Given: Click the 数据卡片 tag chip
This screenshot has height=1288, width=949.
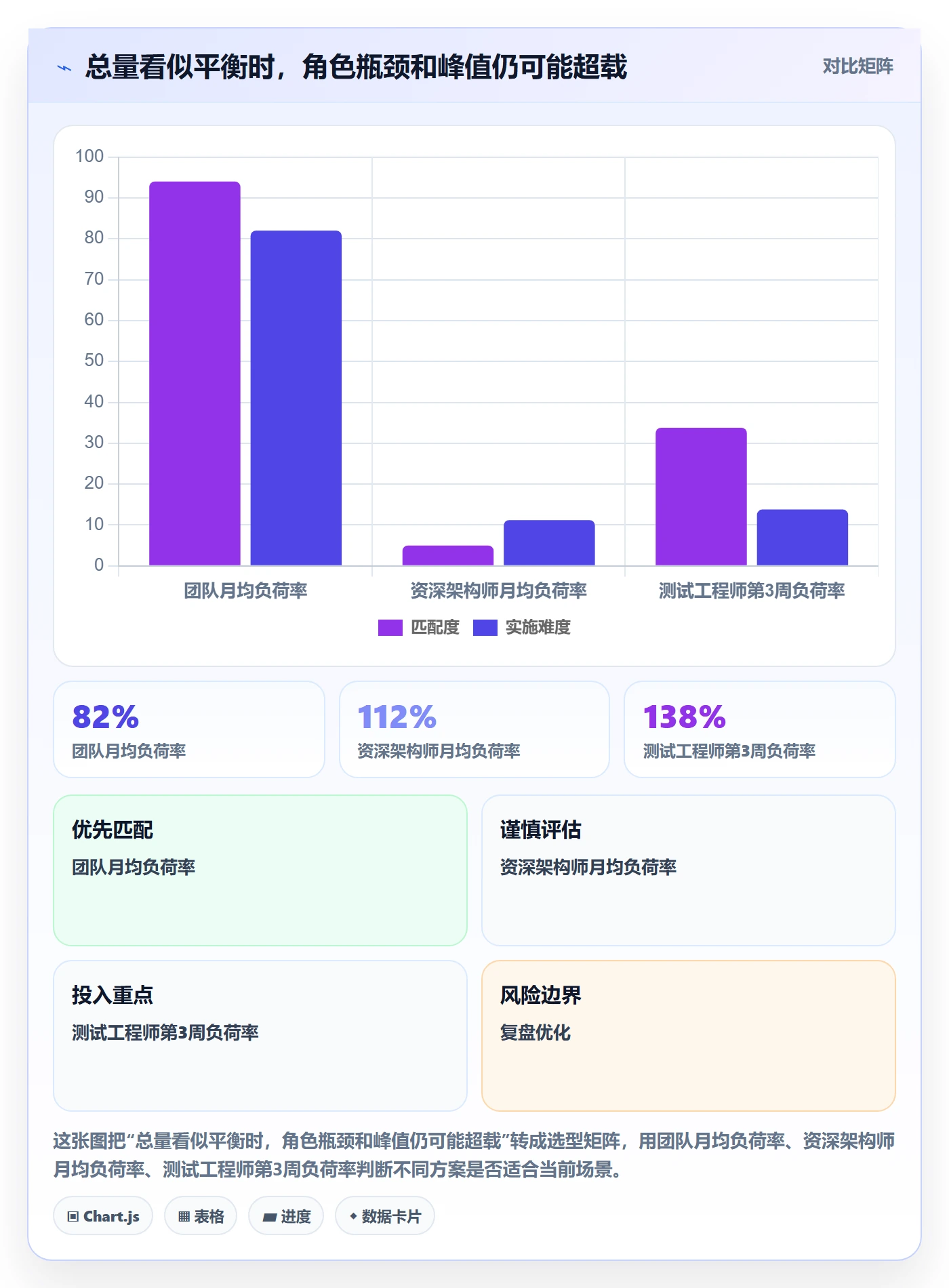Looking at the screenshot, I should coord(385,1216).
